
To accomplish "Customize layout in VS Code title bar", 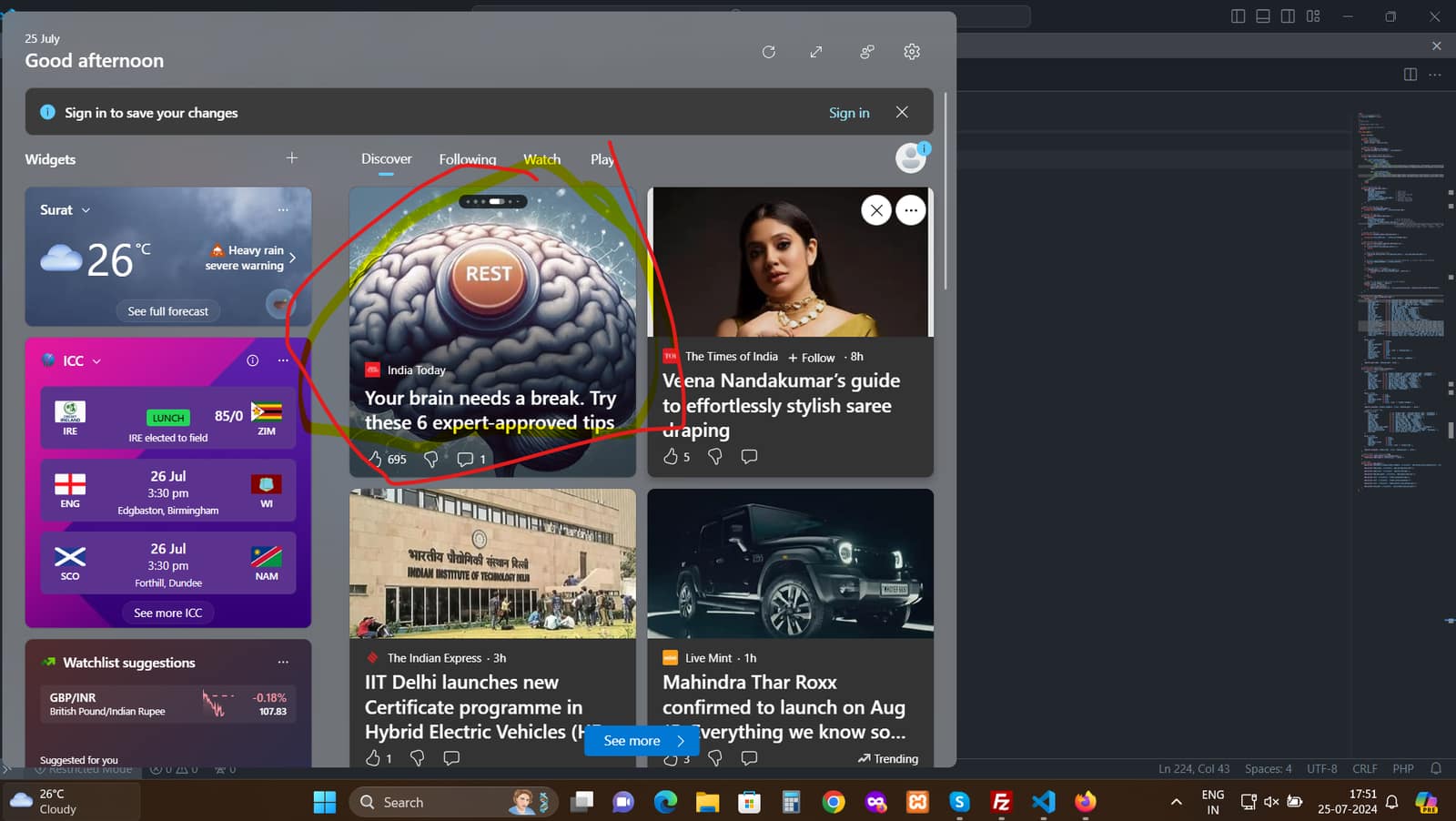I will pos(1313,16).
